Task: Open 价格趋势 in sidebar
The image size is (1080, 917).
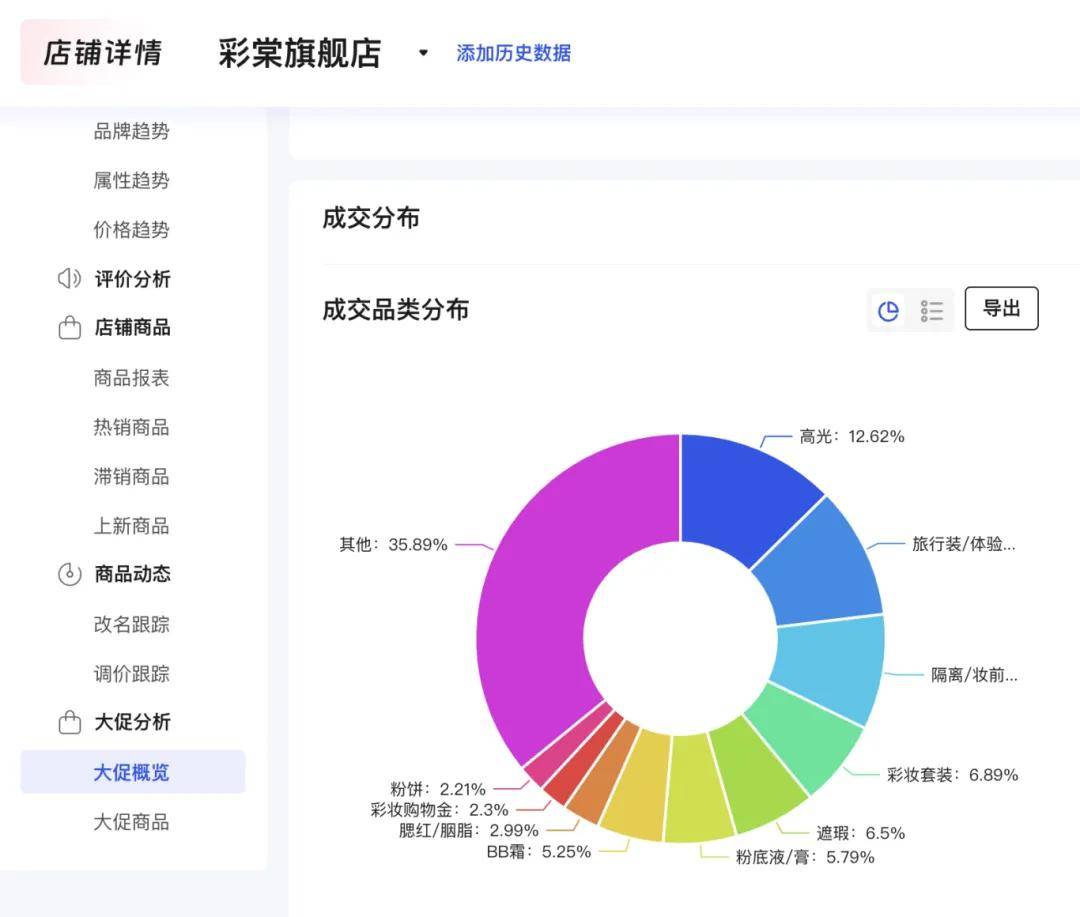Action: (x=131, y=229)
